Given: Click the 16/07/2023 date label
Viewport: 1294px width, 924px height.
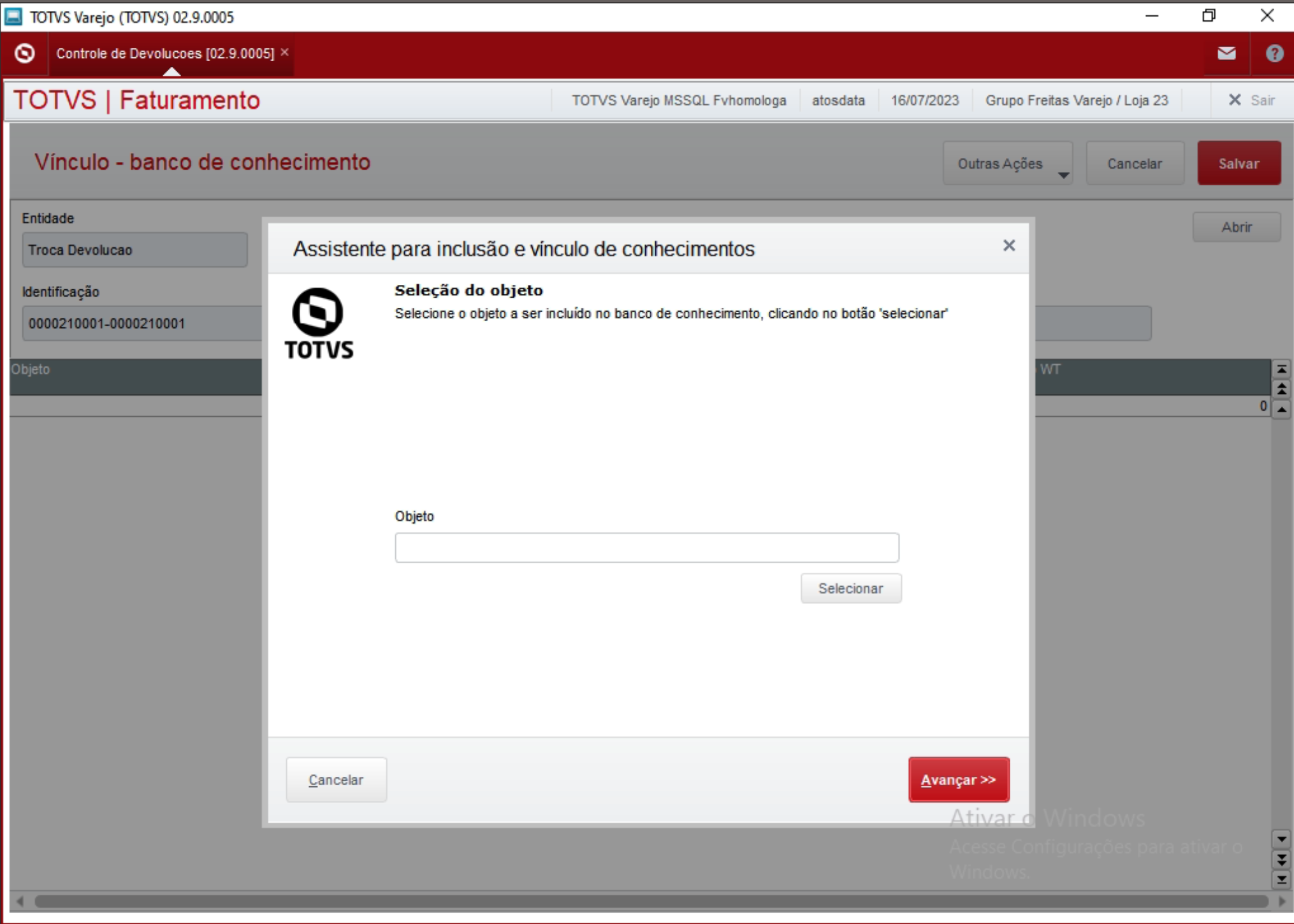Looking at the screenshot, I should (x=924, y=101).
